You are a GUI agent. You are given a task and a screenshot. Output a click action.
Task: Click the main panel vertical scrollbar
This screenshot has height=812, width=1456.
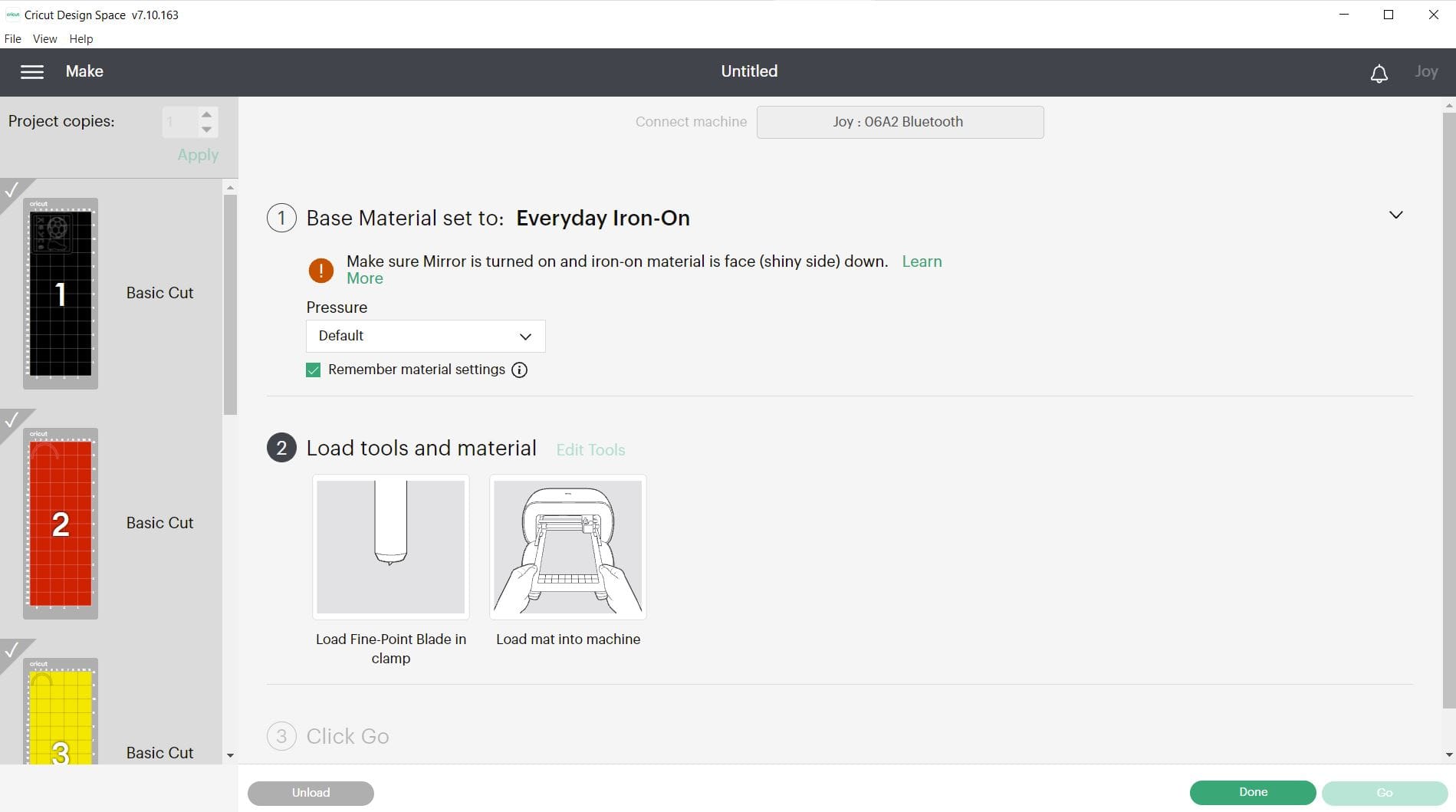click(1448, 410)
